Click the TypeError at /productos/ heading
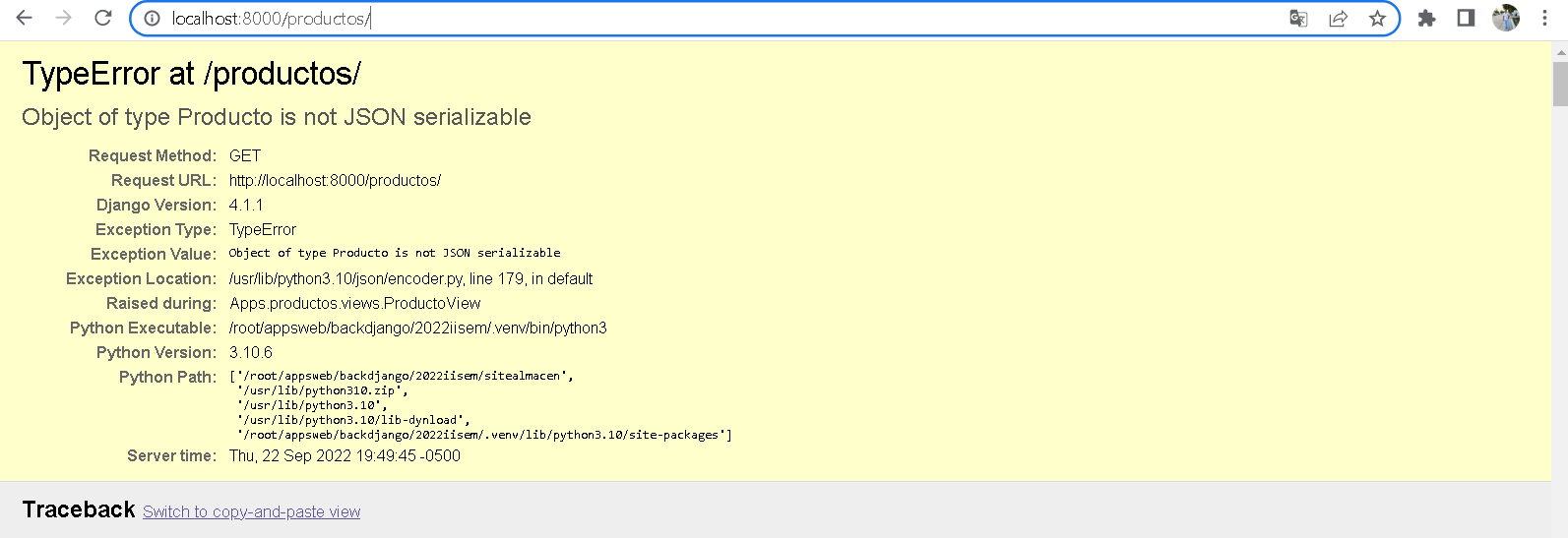Viewport: 1568px width, 538px height. tap(192, 74)
